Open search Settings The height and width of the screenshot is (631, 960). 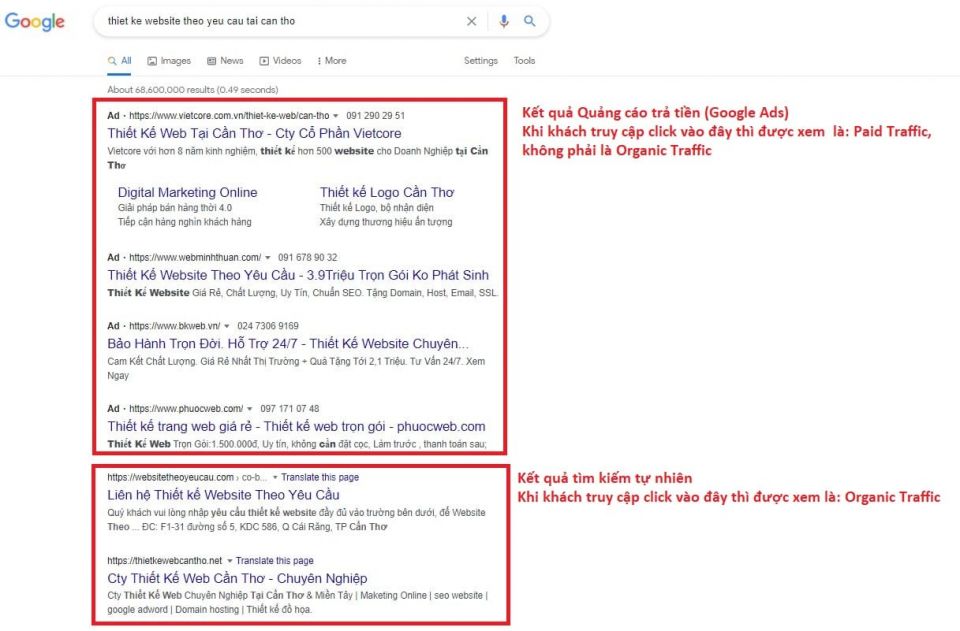point(480,61)
